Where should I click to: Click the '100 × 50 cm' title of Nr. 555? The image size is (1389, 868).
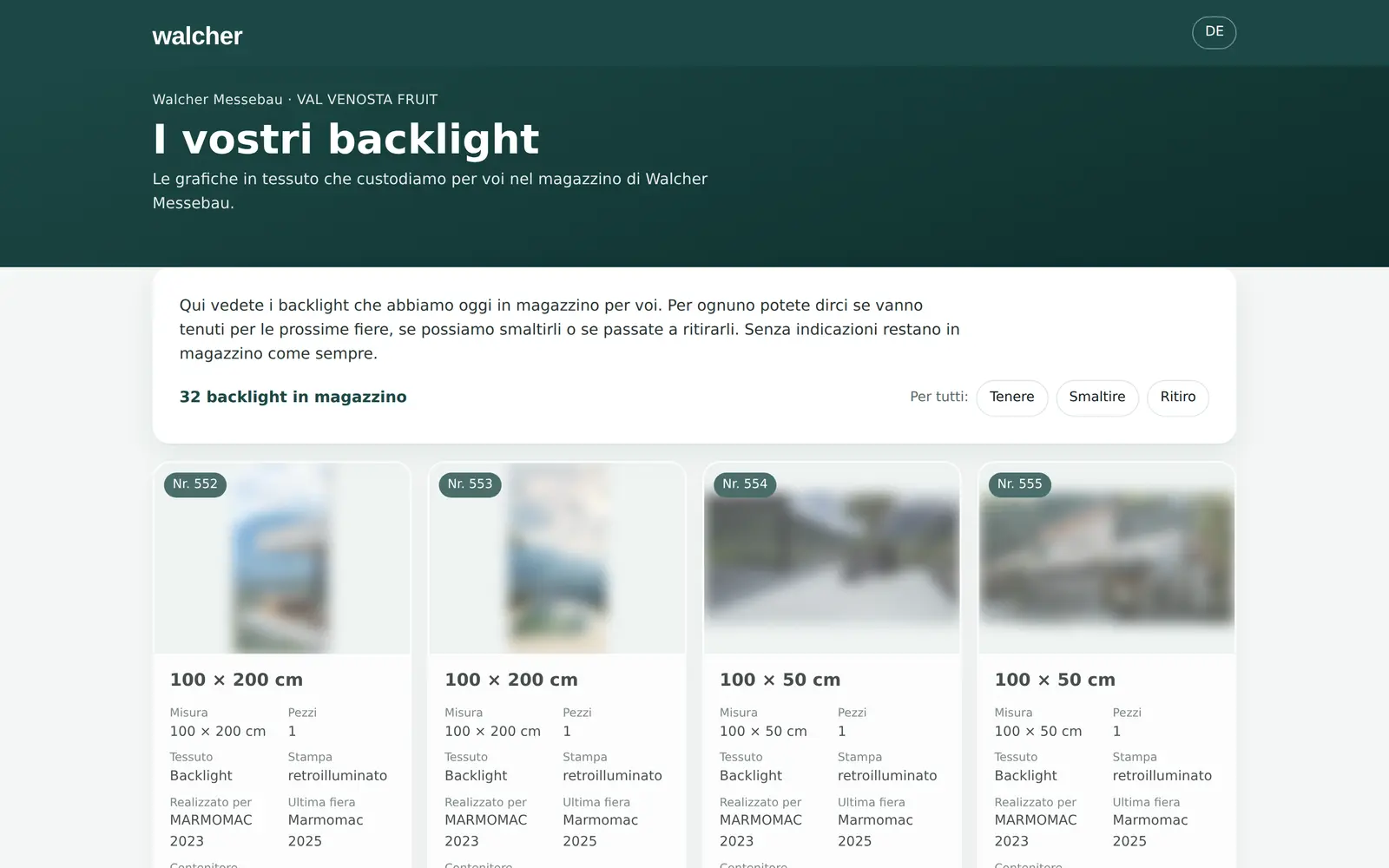pos(1055,680)
